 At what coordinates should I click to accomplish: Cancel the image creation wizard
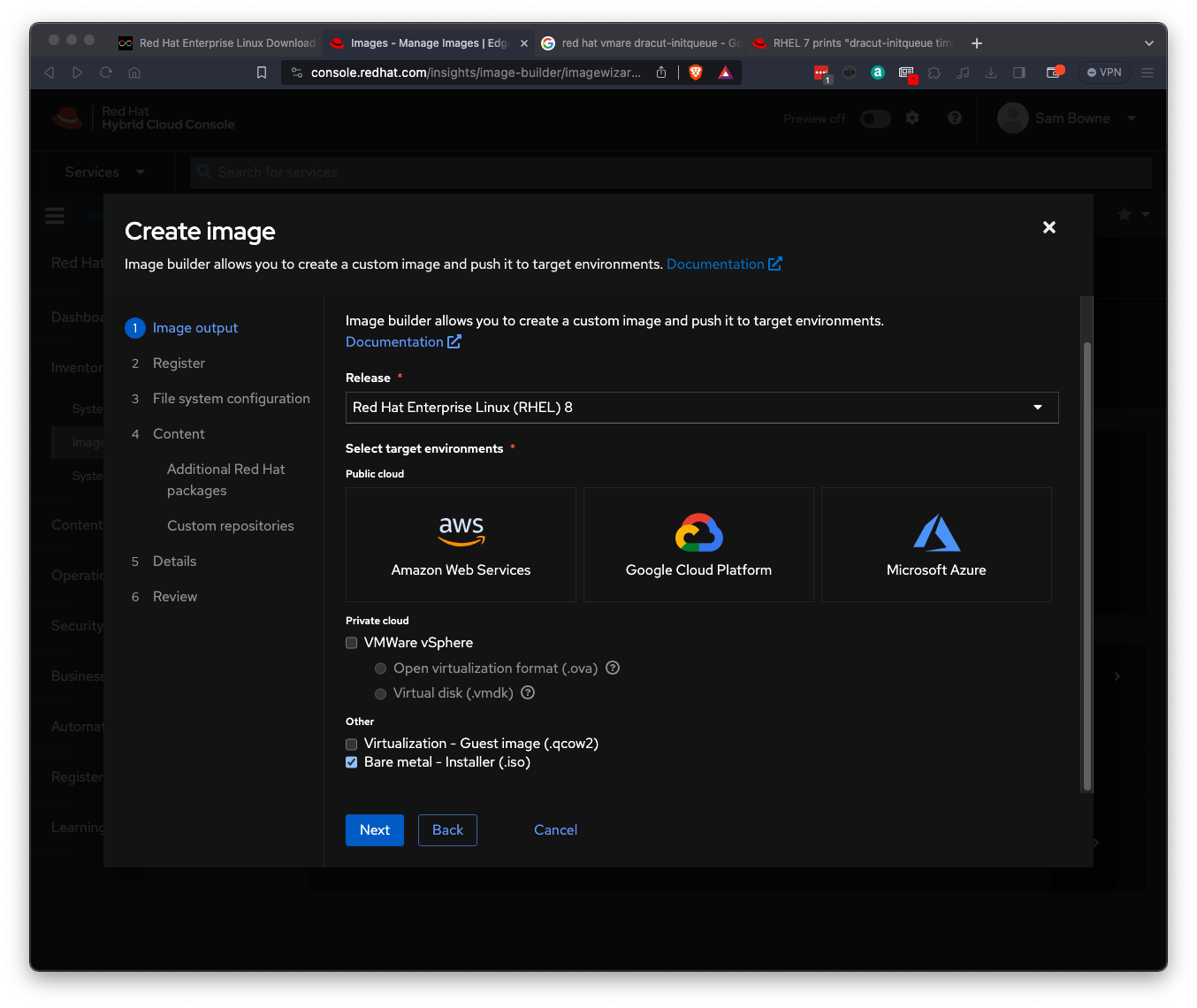pyautogui.click(x=555, y=830)
